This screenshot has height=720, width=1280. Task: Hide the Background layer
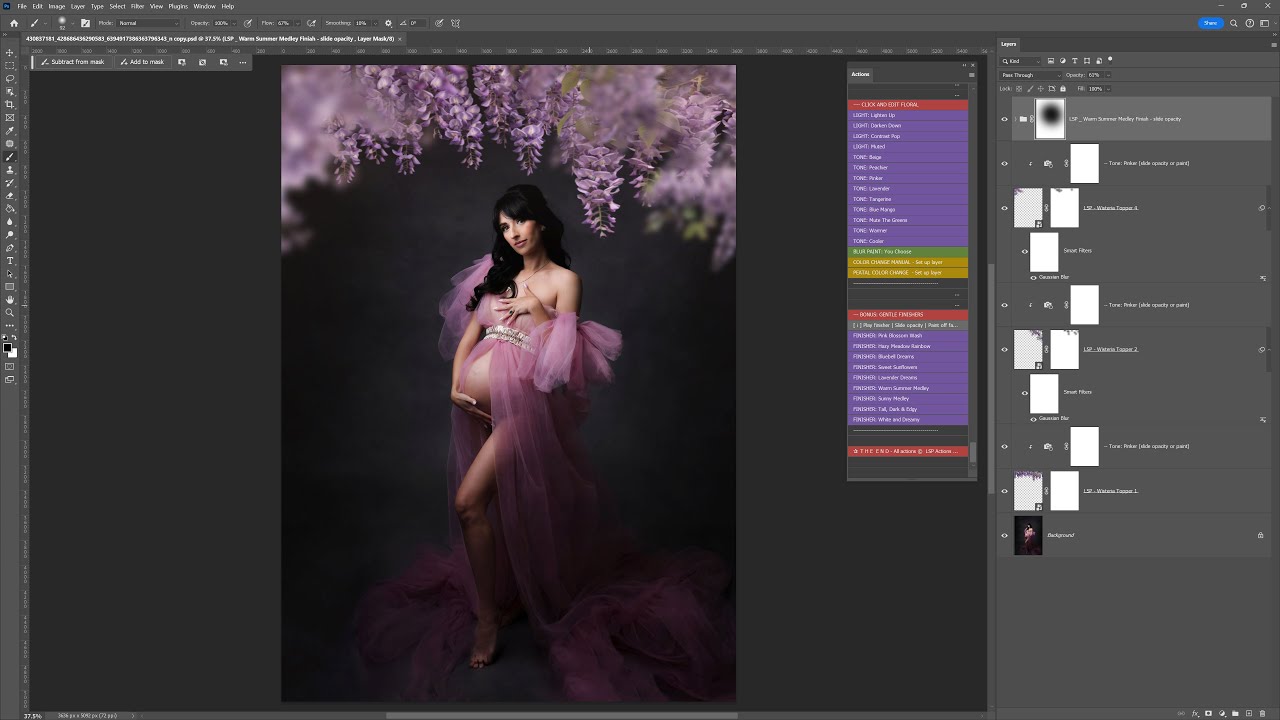(x=1005, y=535)
